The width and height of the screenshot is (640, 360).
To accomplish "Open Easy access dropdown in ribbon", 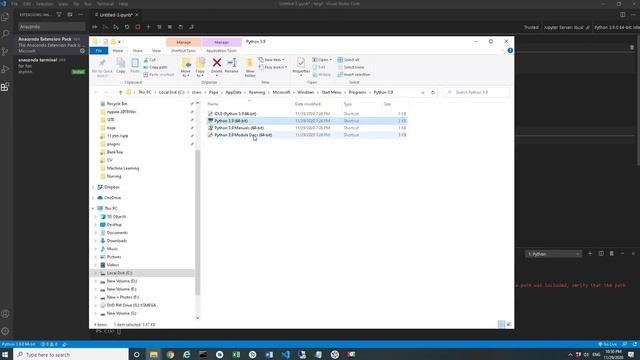I will 273,67.
